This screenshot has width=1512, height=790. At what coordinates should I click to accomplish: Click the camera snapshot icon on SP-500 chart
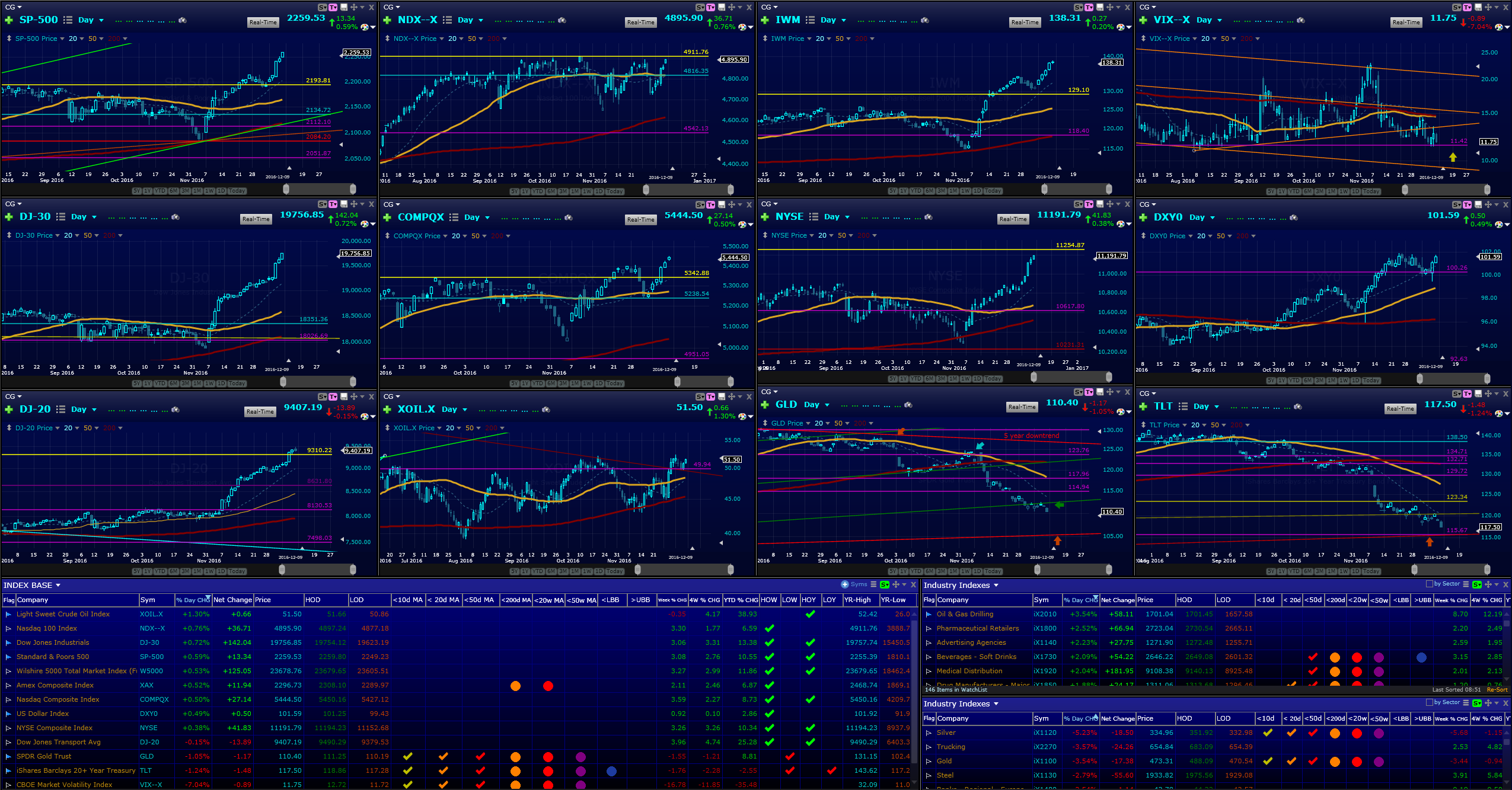tap(183, 20)
